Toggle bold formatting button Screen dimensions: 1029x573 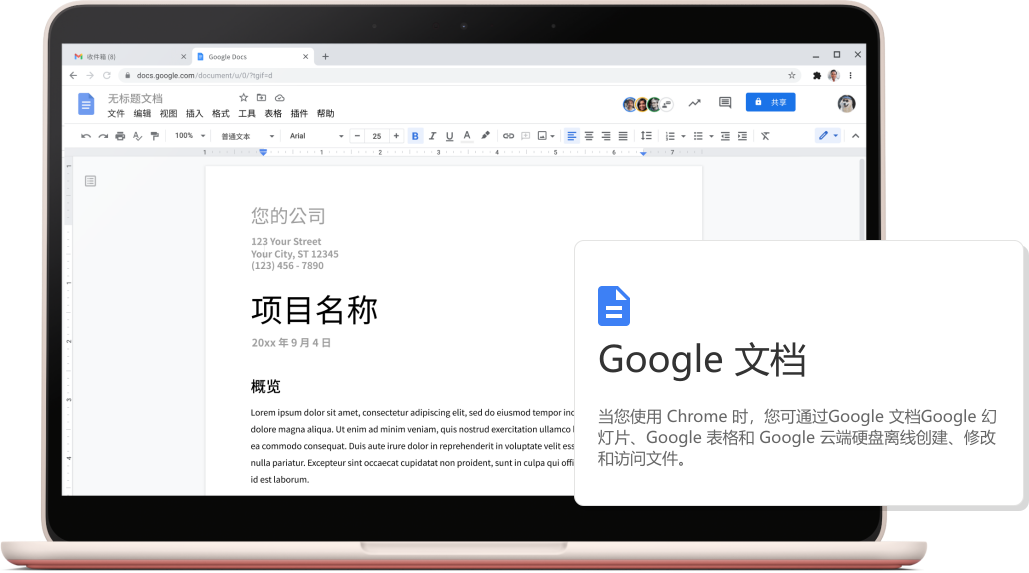[x=415, y=136]
